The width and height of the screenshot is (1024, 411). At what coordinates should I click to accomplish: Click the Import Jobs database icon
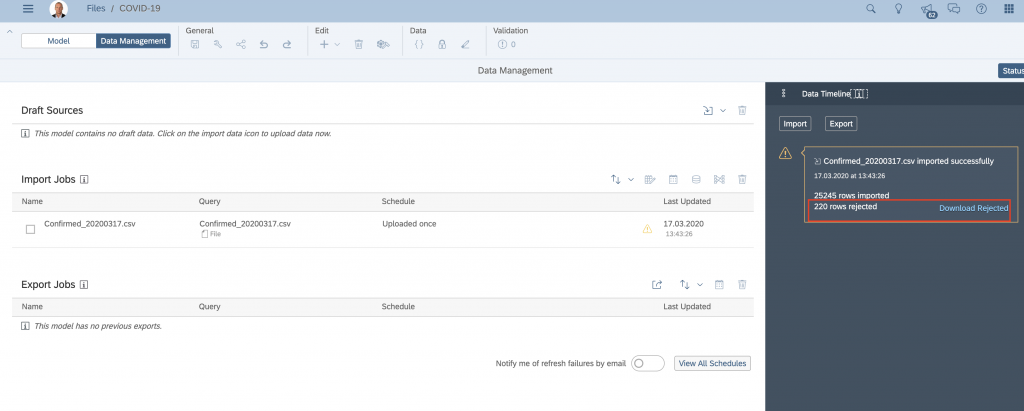[696, 179]
